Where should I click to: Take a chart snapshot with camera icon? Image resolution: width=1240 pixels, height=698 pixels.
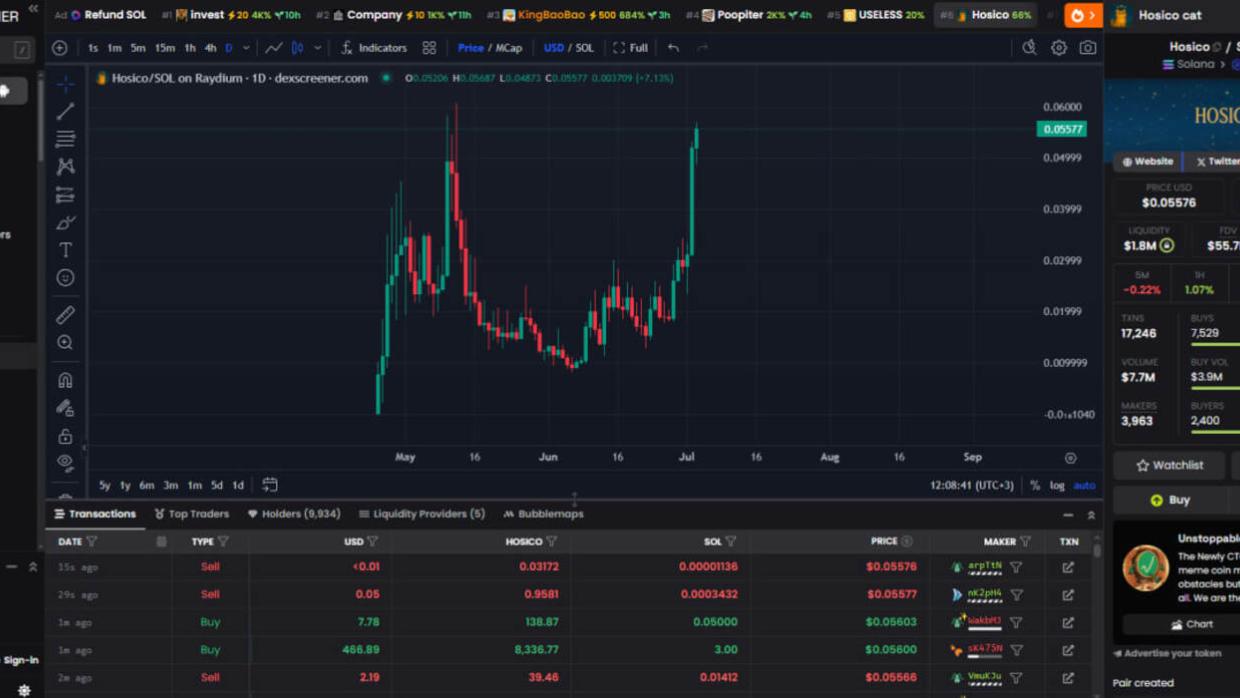point(1087,48)
